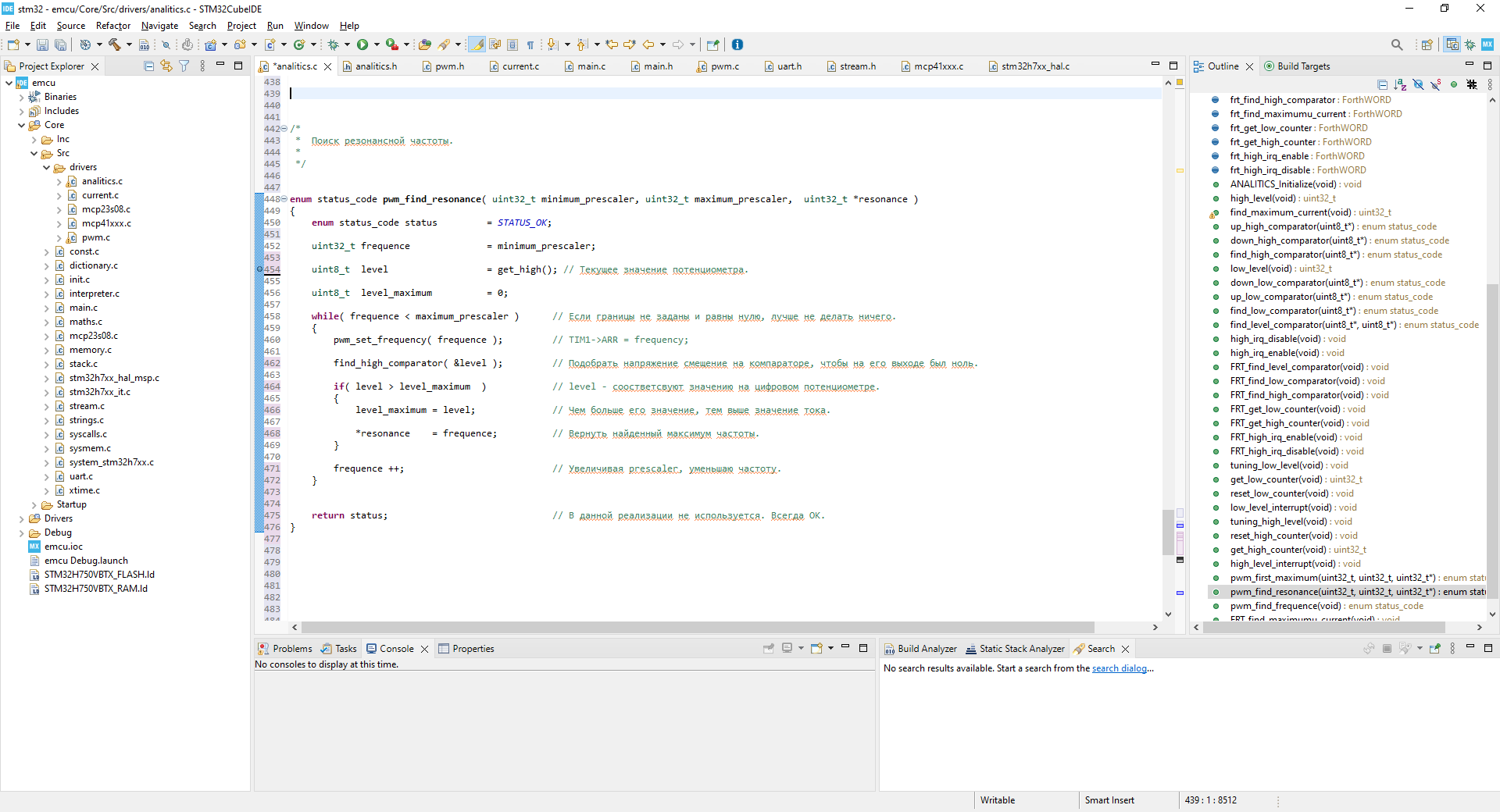This screenshot has width=1500, height=812.
Task: Toggle Show Whitespace Characters pilcrow icon
Action: [530, 45]
